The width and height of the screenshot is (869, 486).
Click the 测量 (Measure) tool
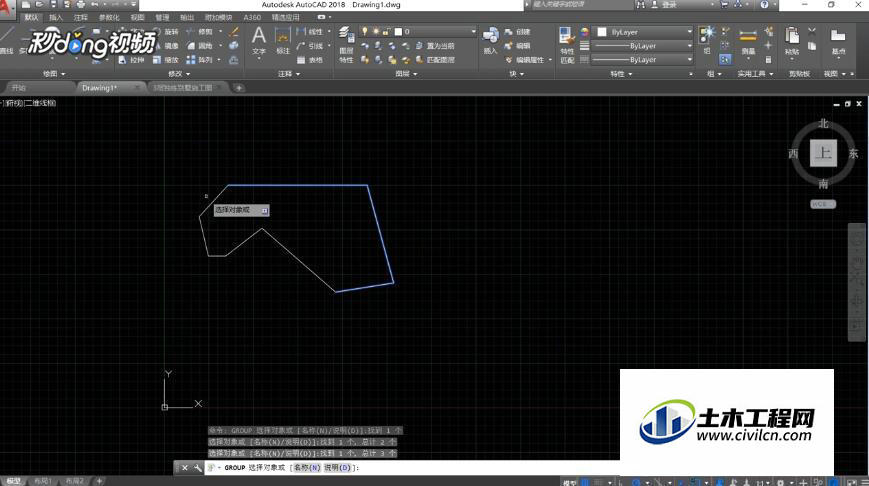click(x=748, y=40)
